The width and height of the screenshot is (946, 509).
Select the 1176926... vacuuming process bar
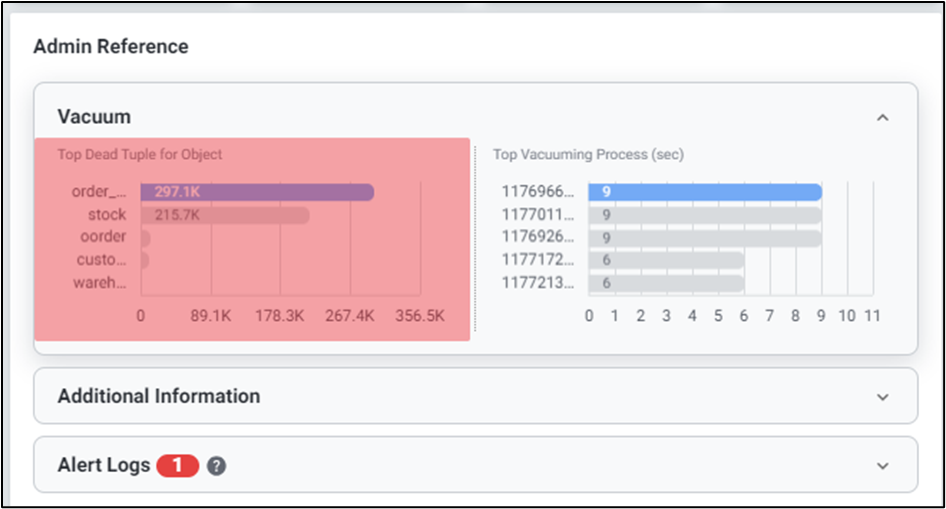tap(705, 238)
